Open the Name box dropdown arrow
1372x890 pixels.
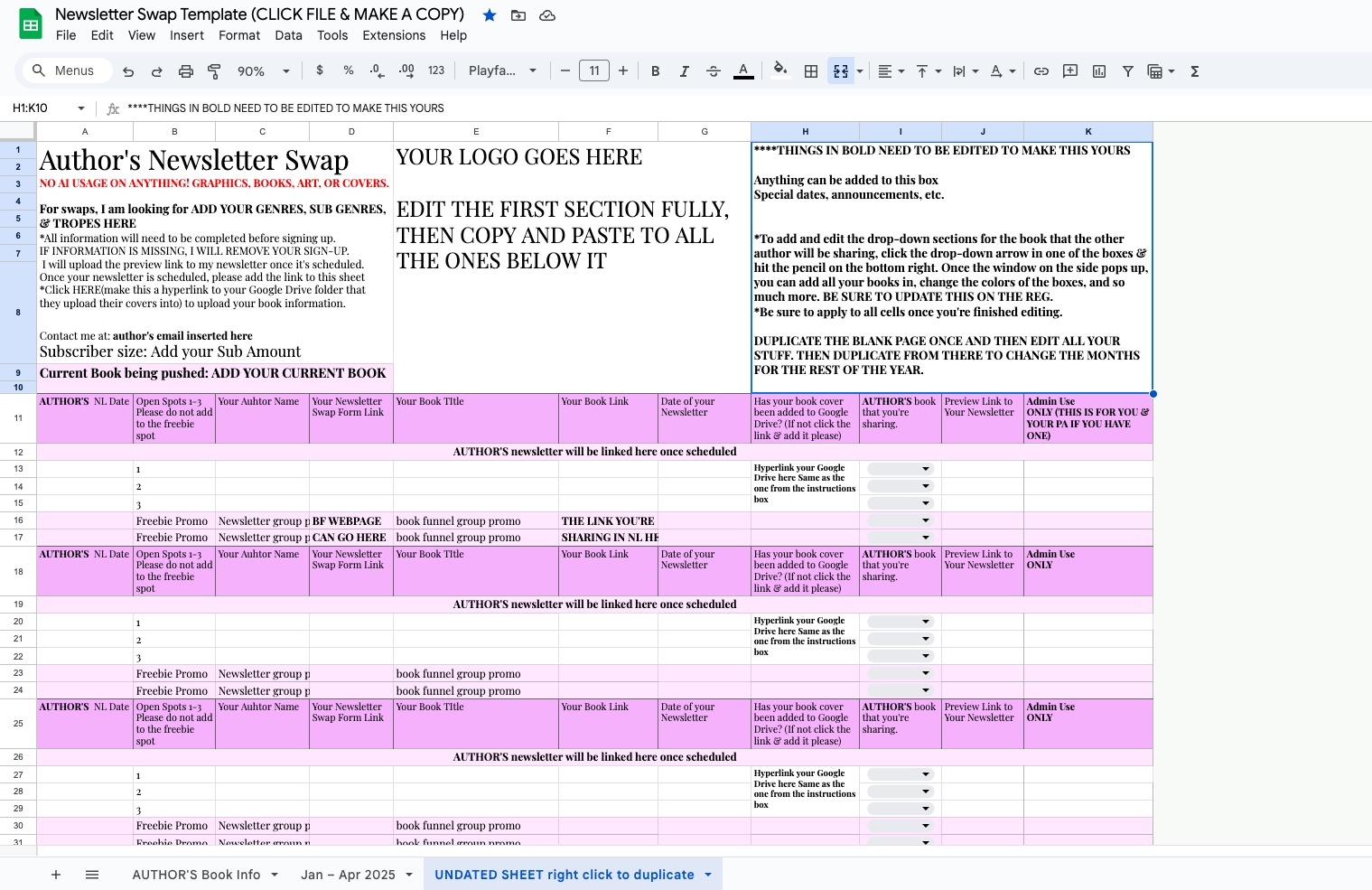[81, 108]
